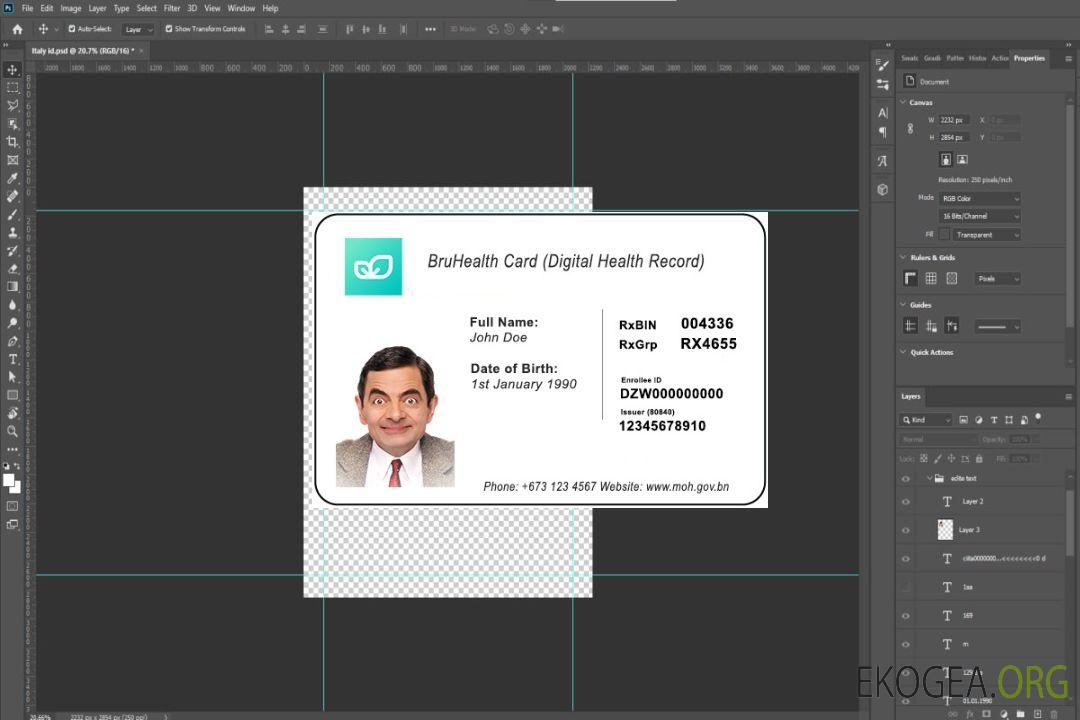Hide the 'm' text layer
The height and width of the screenshot is (720, 1080).
point(906,644)
